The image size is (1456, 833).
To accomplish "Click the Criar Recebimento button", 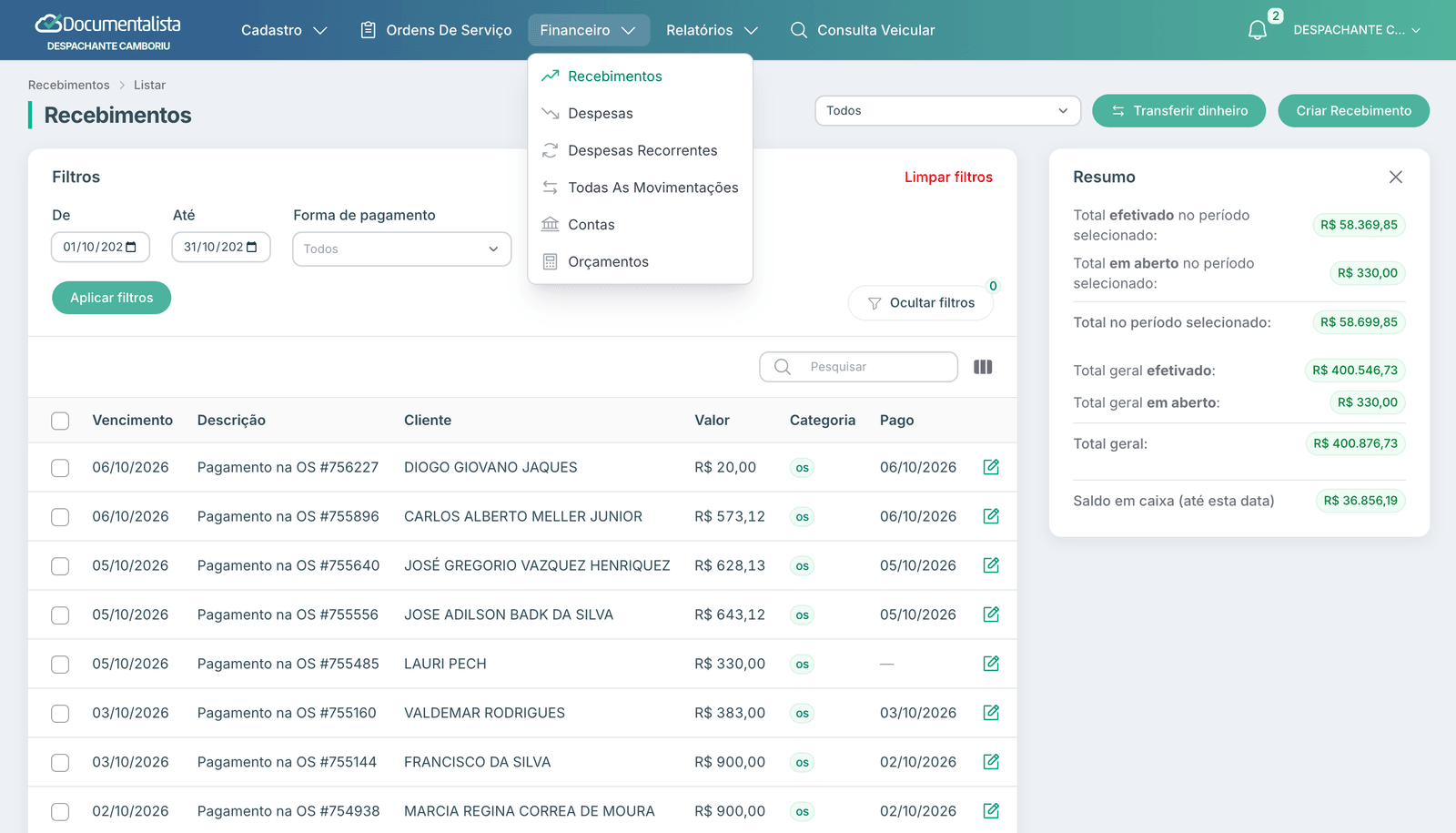I will pyautogui.click(x=1353, y=110).
